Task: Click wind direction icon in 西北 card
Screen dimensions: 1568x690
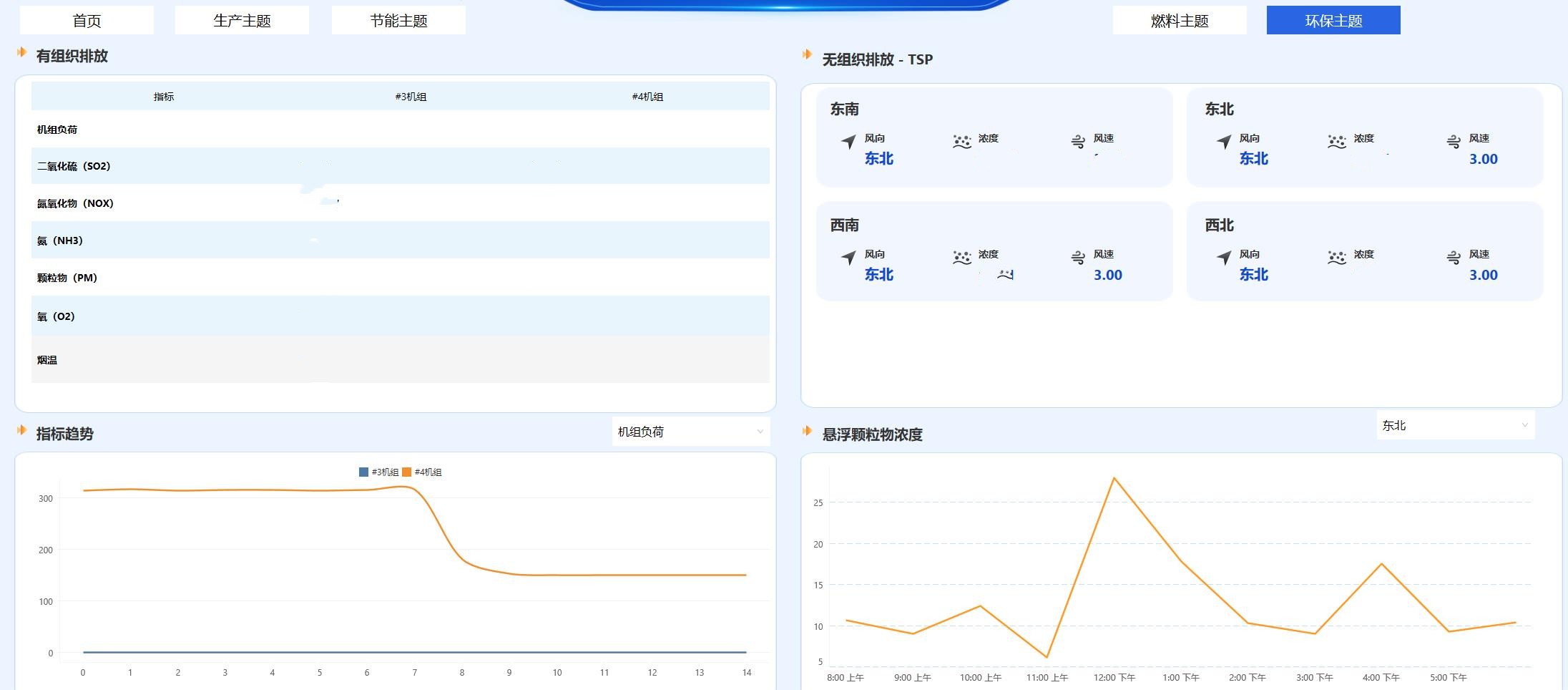Action: pyautogui.click(x=1224, y=258)
